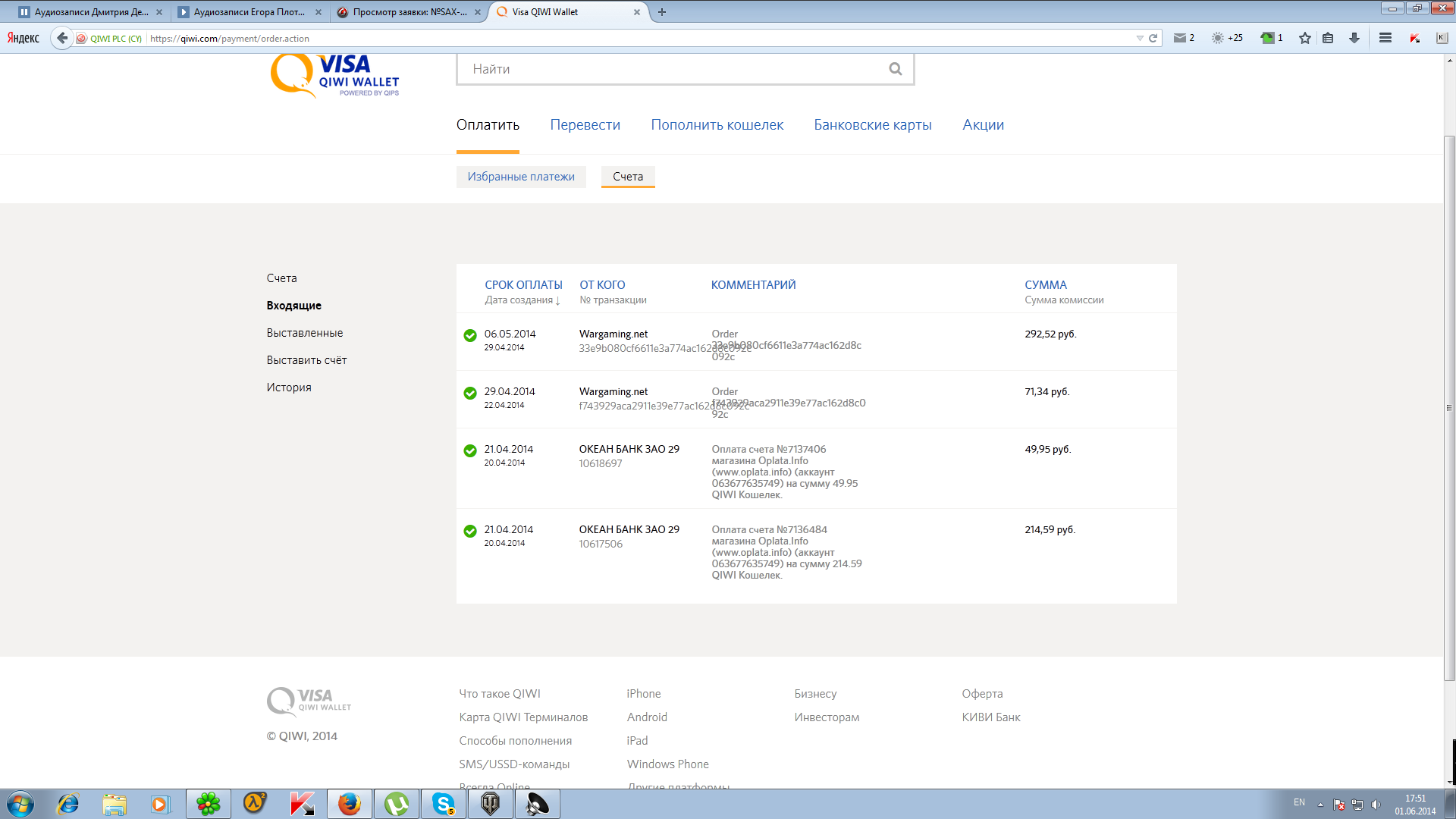Click the EN language indicator
The width and height of the screenshot is (1456, 819).
coord(1299,802)
